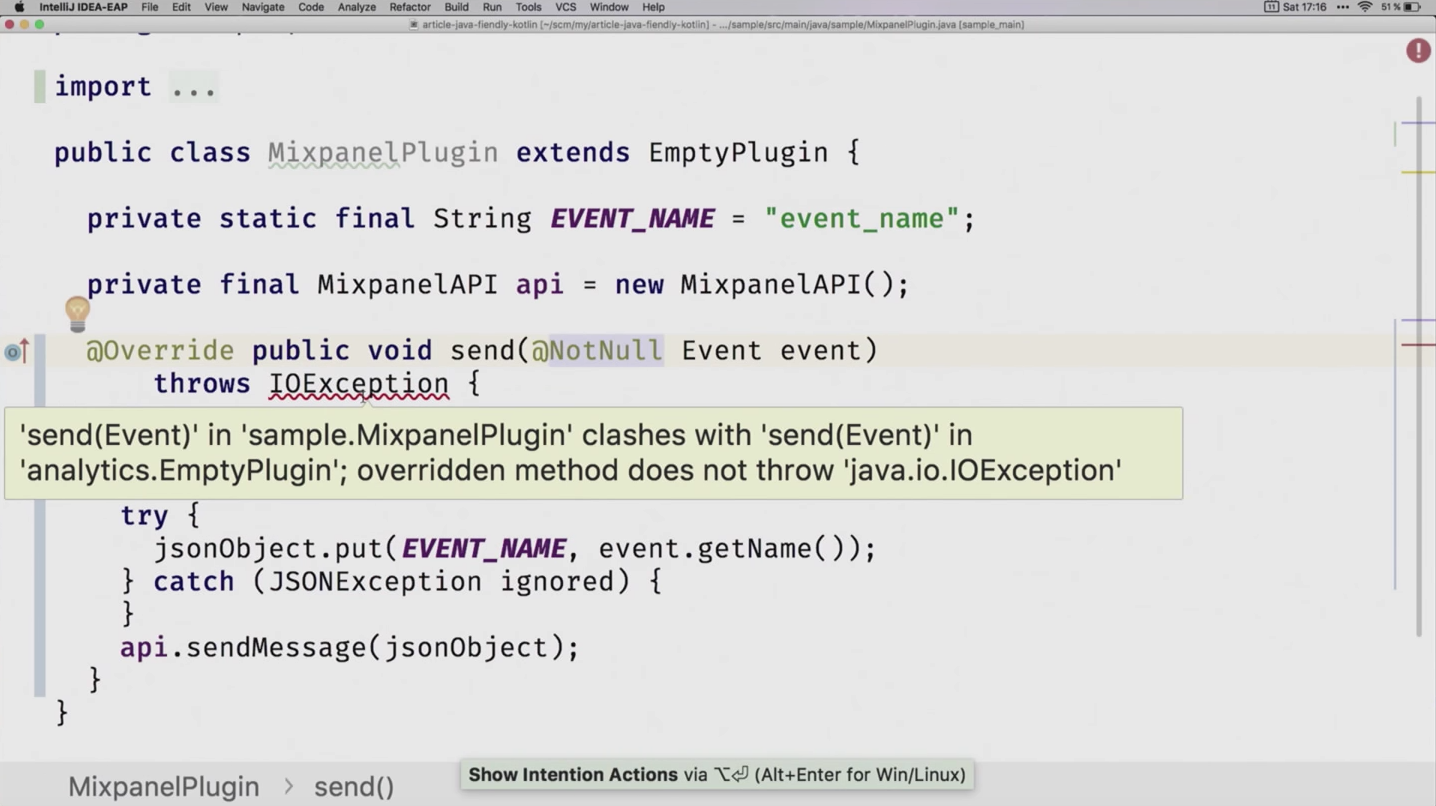The image size is (1436, 806).
Task: Select send() in the breadcrumb bar
Action: (354, 787)
